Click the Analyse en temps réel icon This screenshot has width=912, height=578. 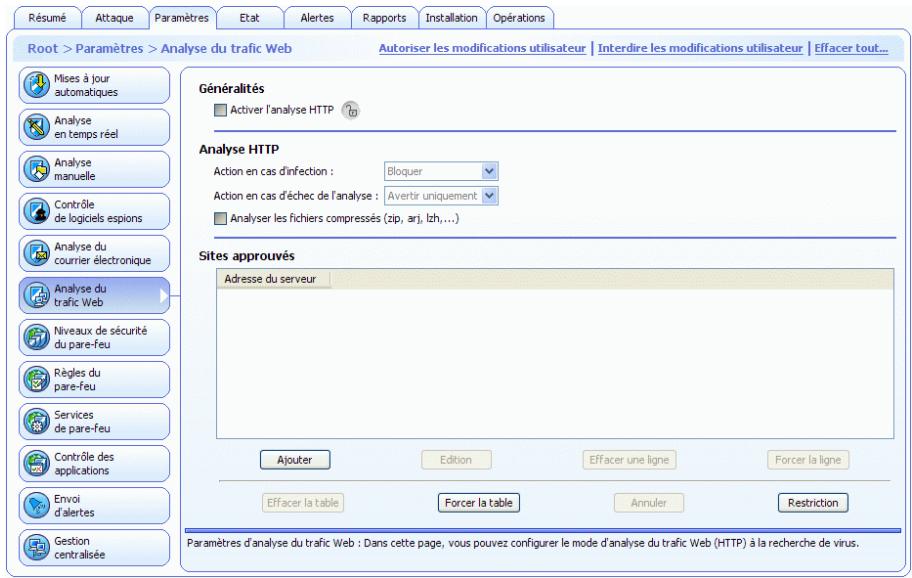[x=37, y=127]
